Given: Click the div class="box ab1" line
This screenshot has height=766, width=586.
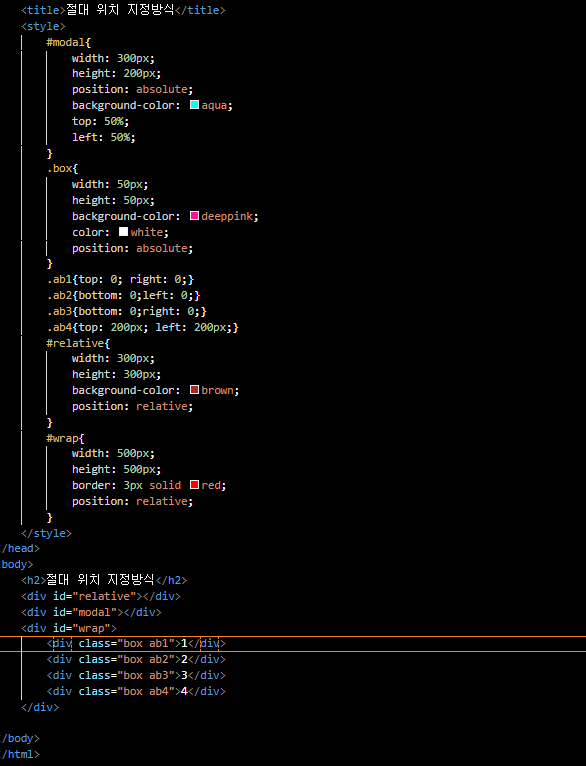Looking at the screenshot, I should 136,643.
